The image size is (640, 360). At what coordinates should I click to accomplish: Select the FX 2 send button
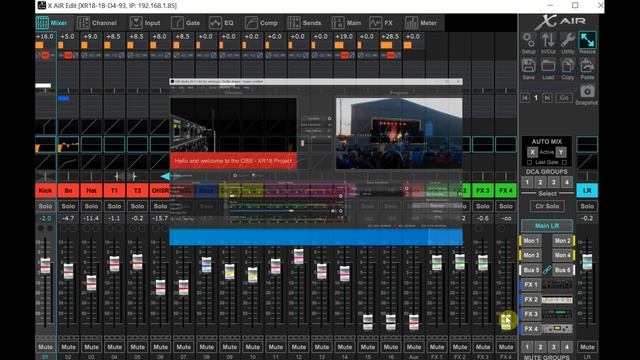531,300
